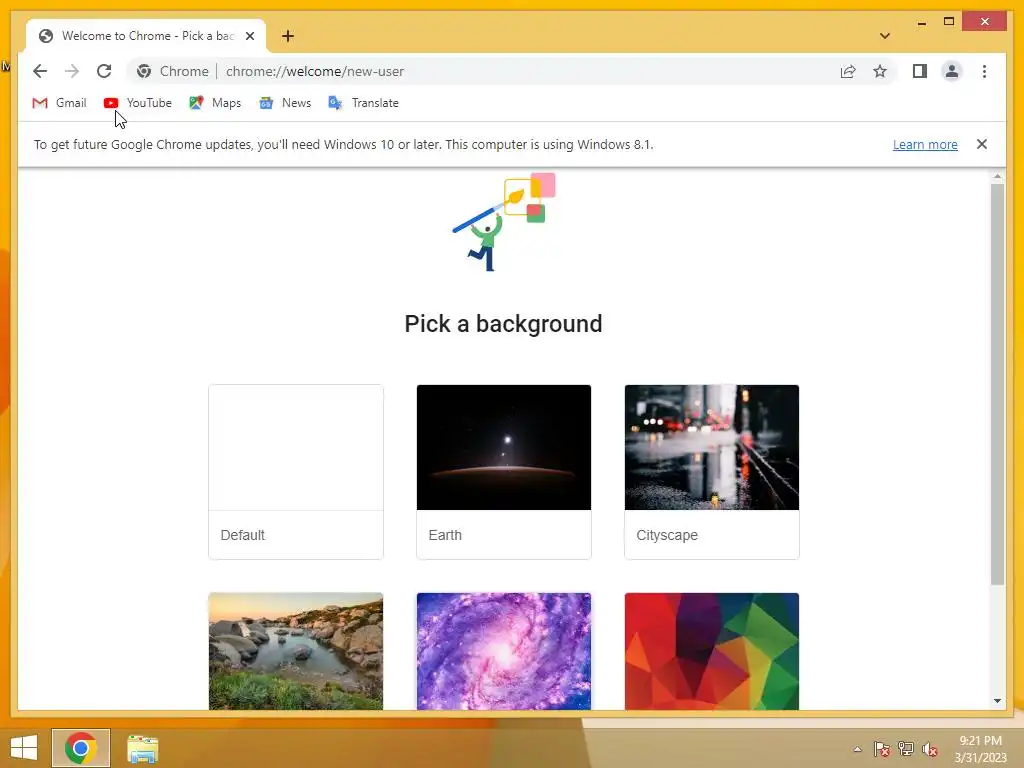Open the Gmail bookmark
Viewport: 1024px width, 768px height.
click(x=59, y=103)
